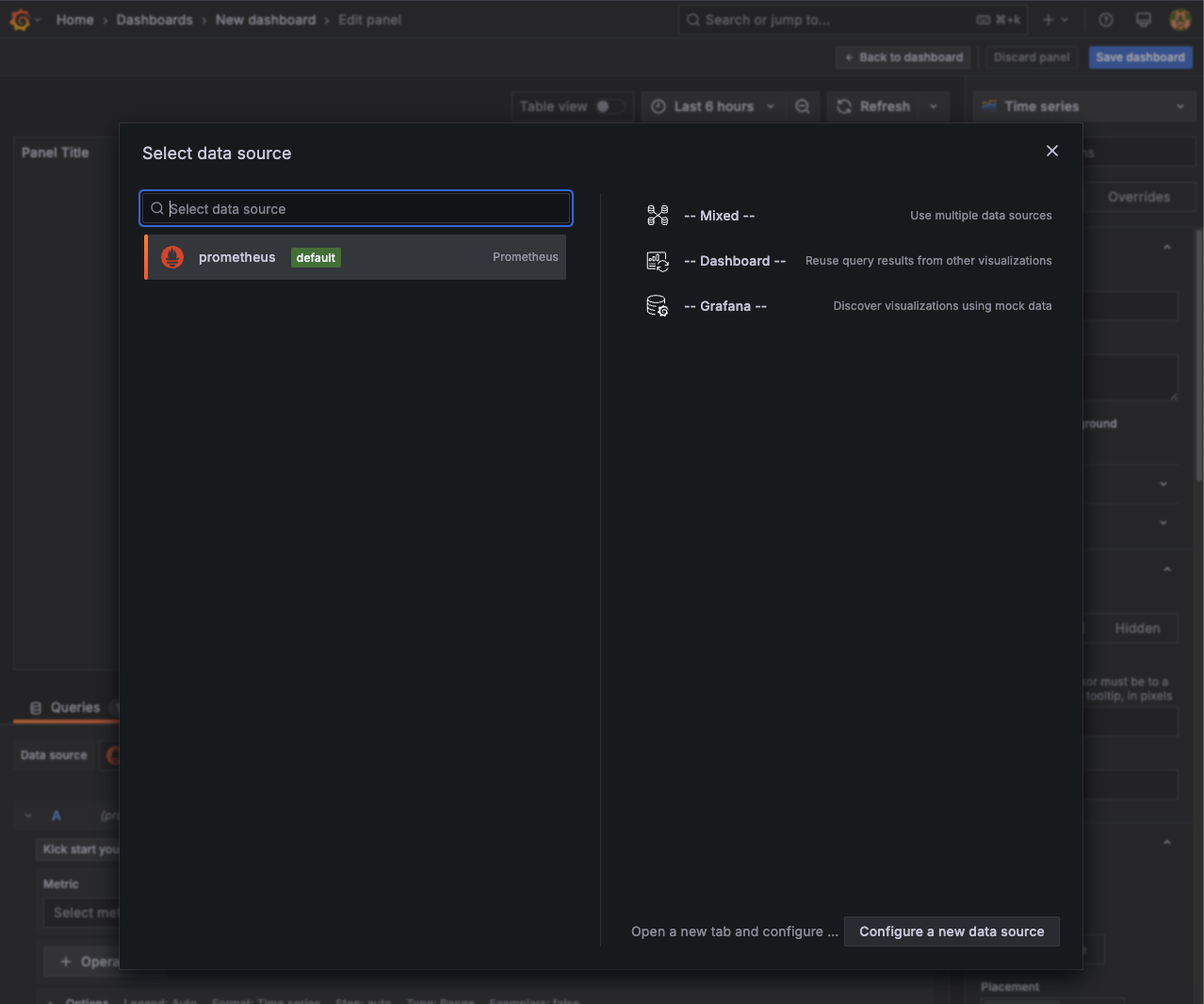
Task: Click the Panel Title header
Action: click(56, 153)
